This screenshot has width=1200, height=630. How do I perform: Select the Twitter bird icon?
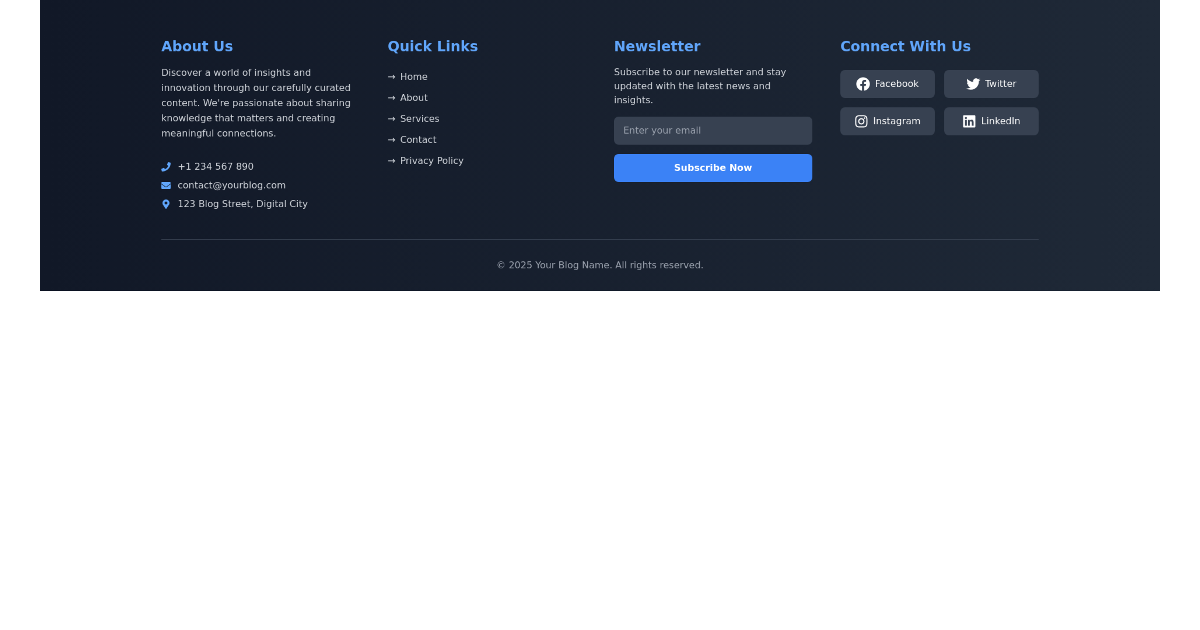(972, 84)
